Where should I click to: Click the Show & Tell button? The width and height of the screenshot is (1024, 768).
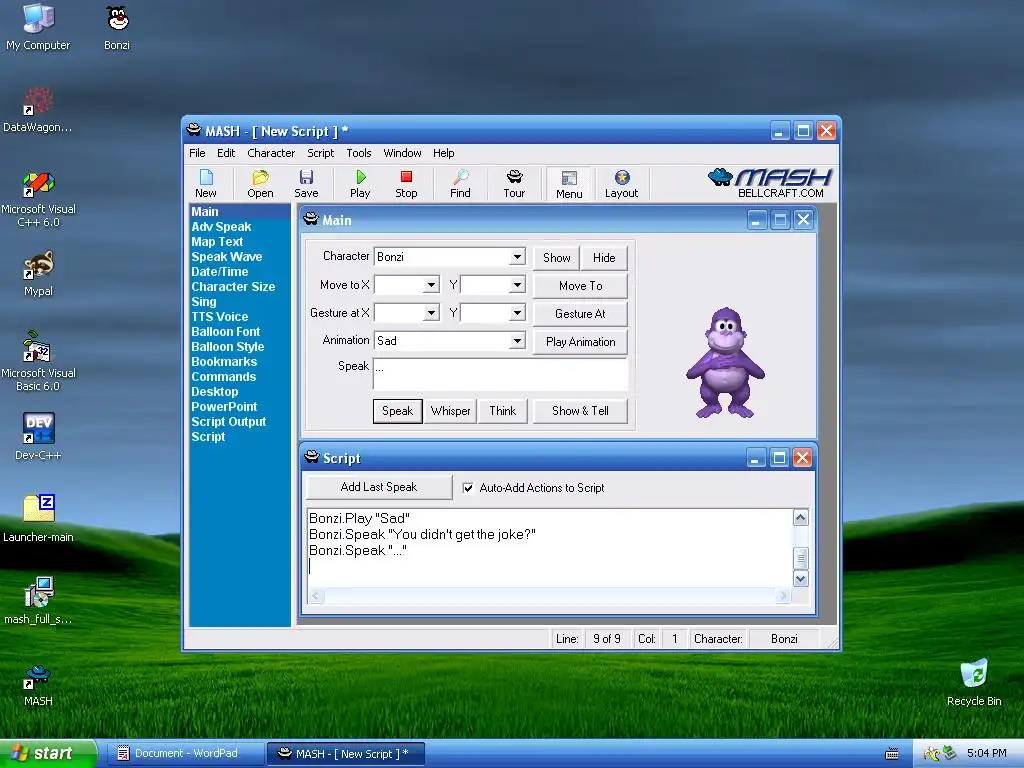tap(581, 411)
